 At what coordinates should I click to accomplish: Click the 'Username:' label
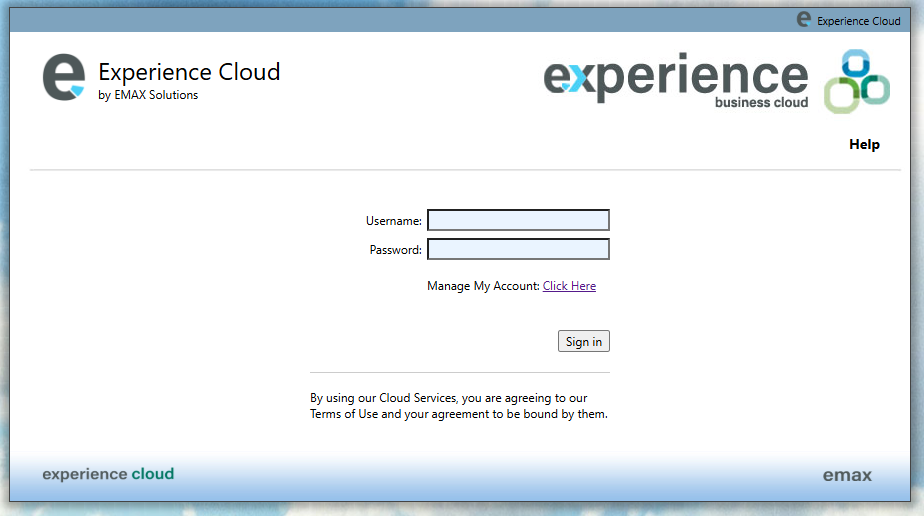(x=394, y=221)
